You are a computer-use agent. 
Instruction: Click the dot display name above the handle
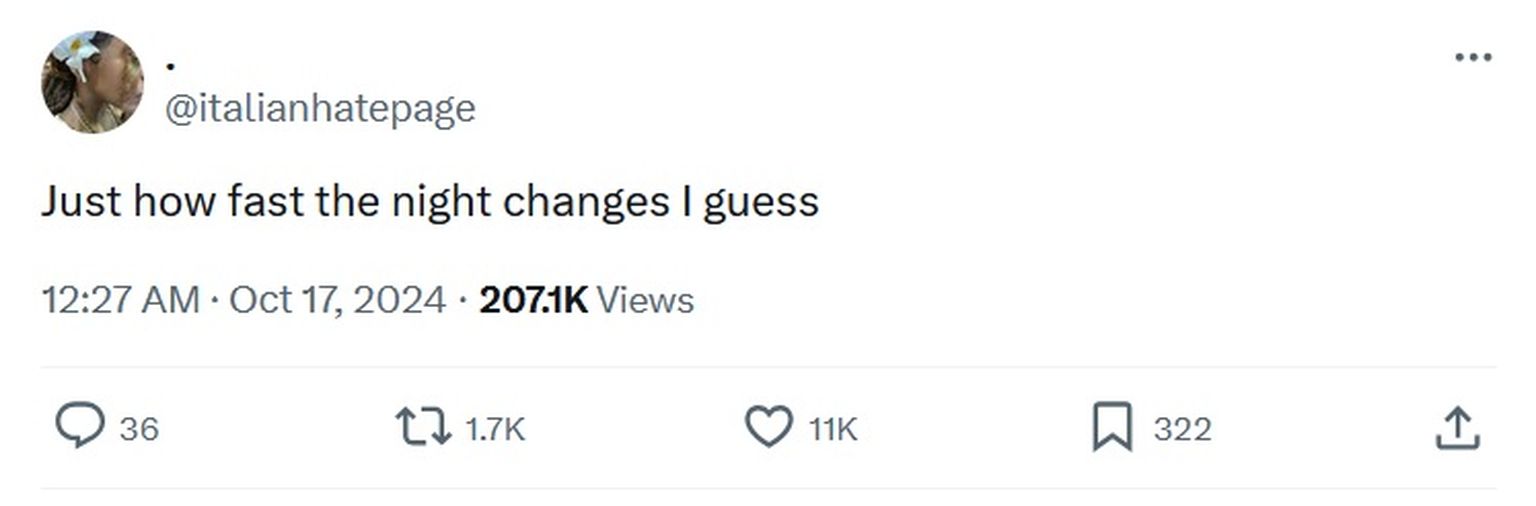(171, 66)
